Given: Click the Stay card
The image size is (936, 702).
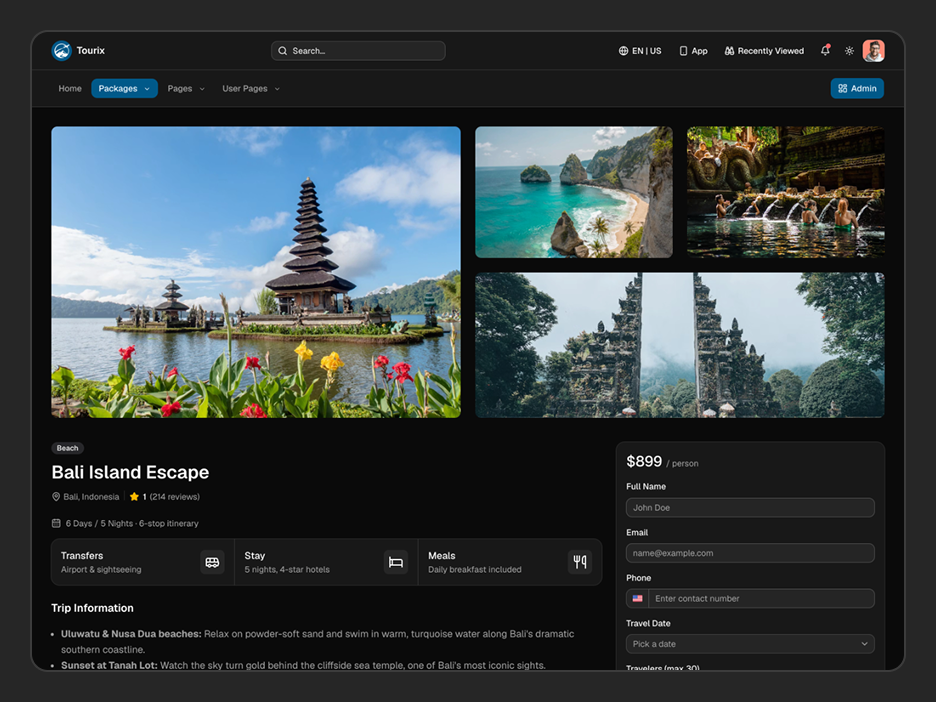Looking at the screenshot, I should [327, 562].
